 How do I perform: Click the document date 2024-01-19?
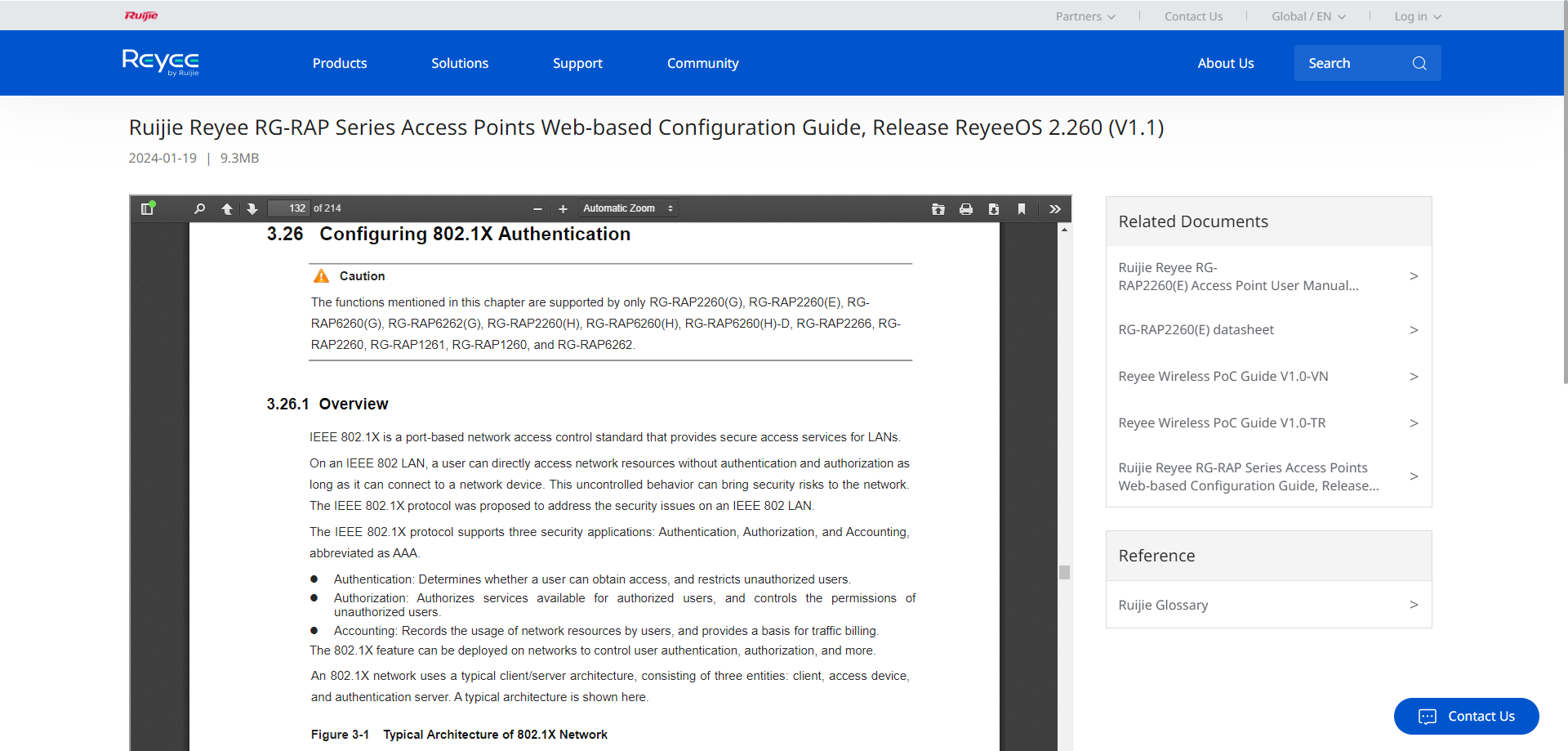coord(163,158)
